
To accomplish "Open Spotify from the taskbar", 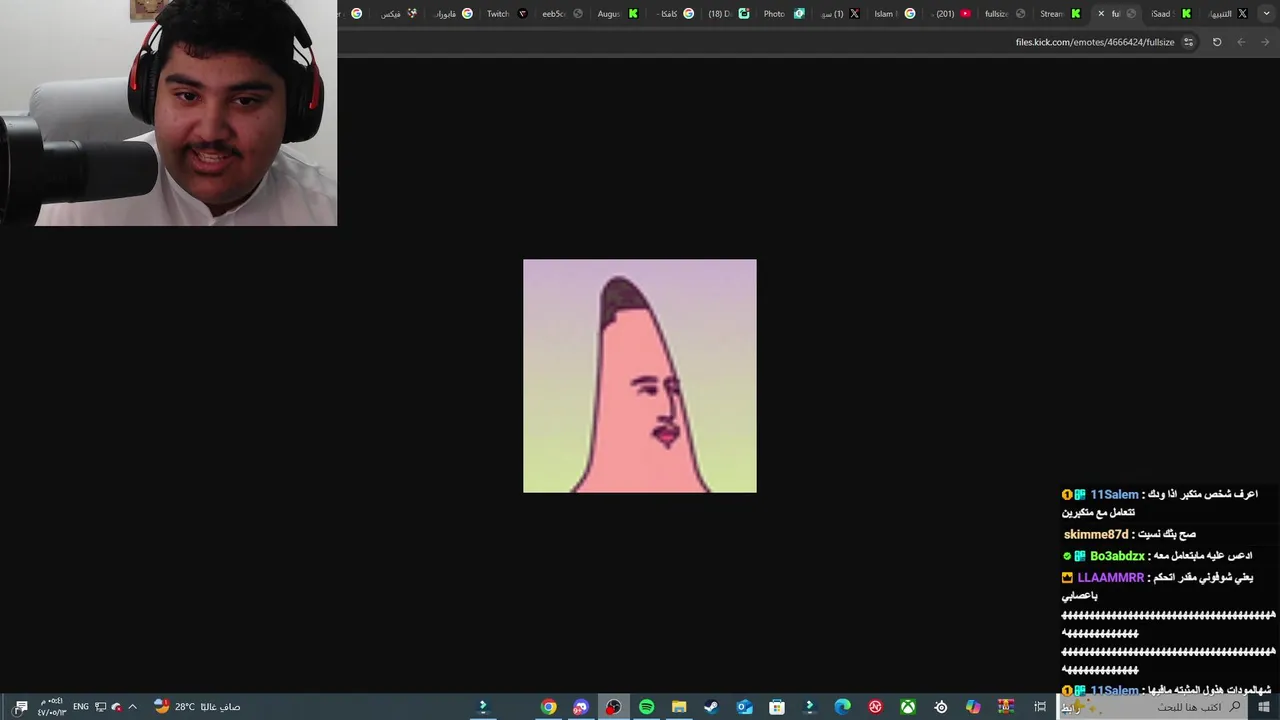I will 646,707.
